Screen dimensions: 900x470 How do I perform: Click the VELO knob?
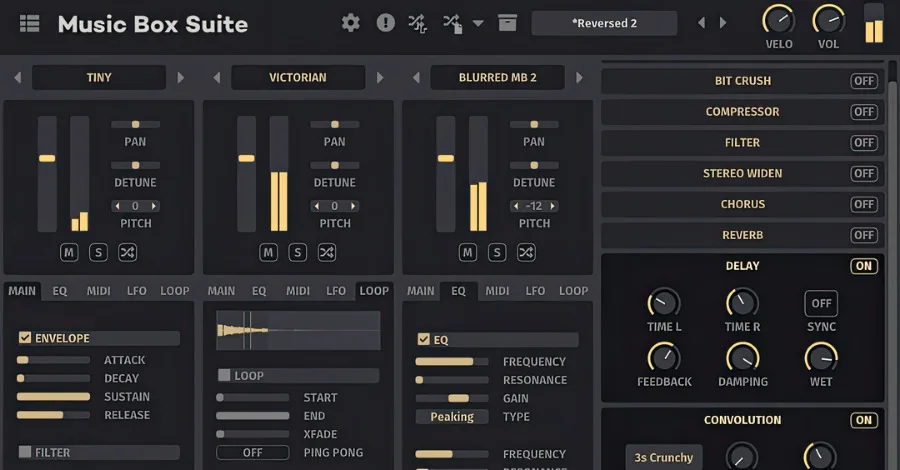click(x=778, y=21)
